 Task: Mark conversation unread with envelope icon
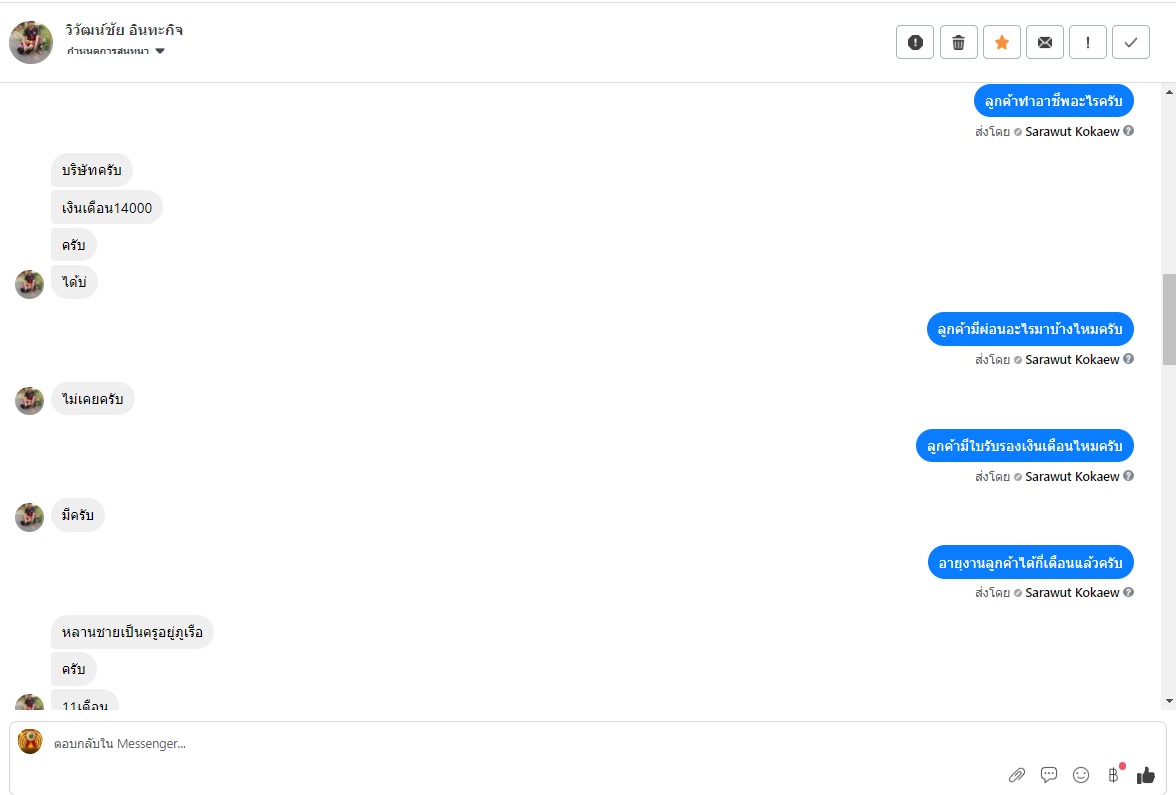coord(1044,42)
